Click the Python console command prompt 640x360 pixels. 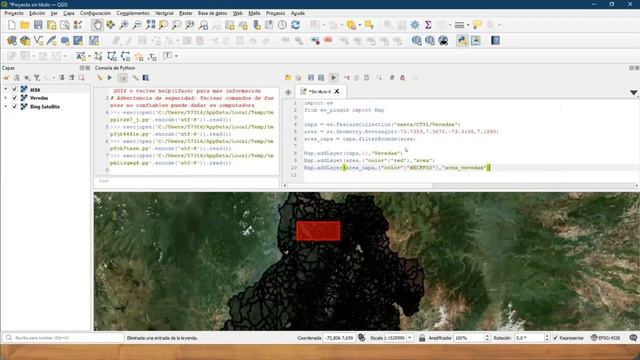(187, 181)
